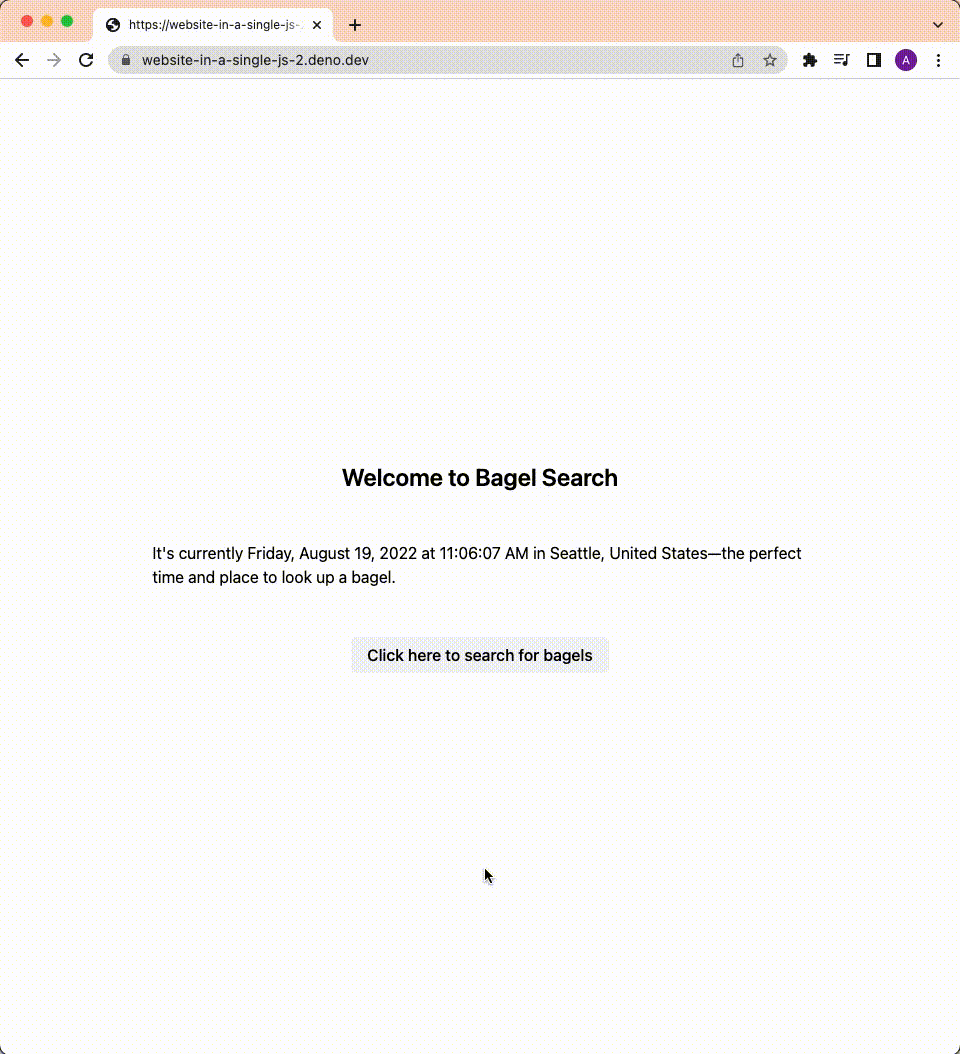
Task: Reload the Bagel Search page
Action: pos(86,60)
